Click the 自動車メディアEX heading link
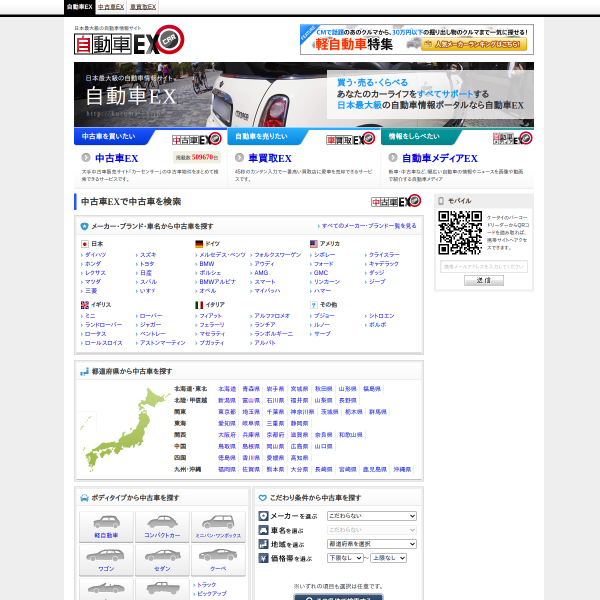 (x=439, y=158)
